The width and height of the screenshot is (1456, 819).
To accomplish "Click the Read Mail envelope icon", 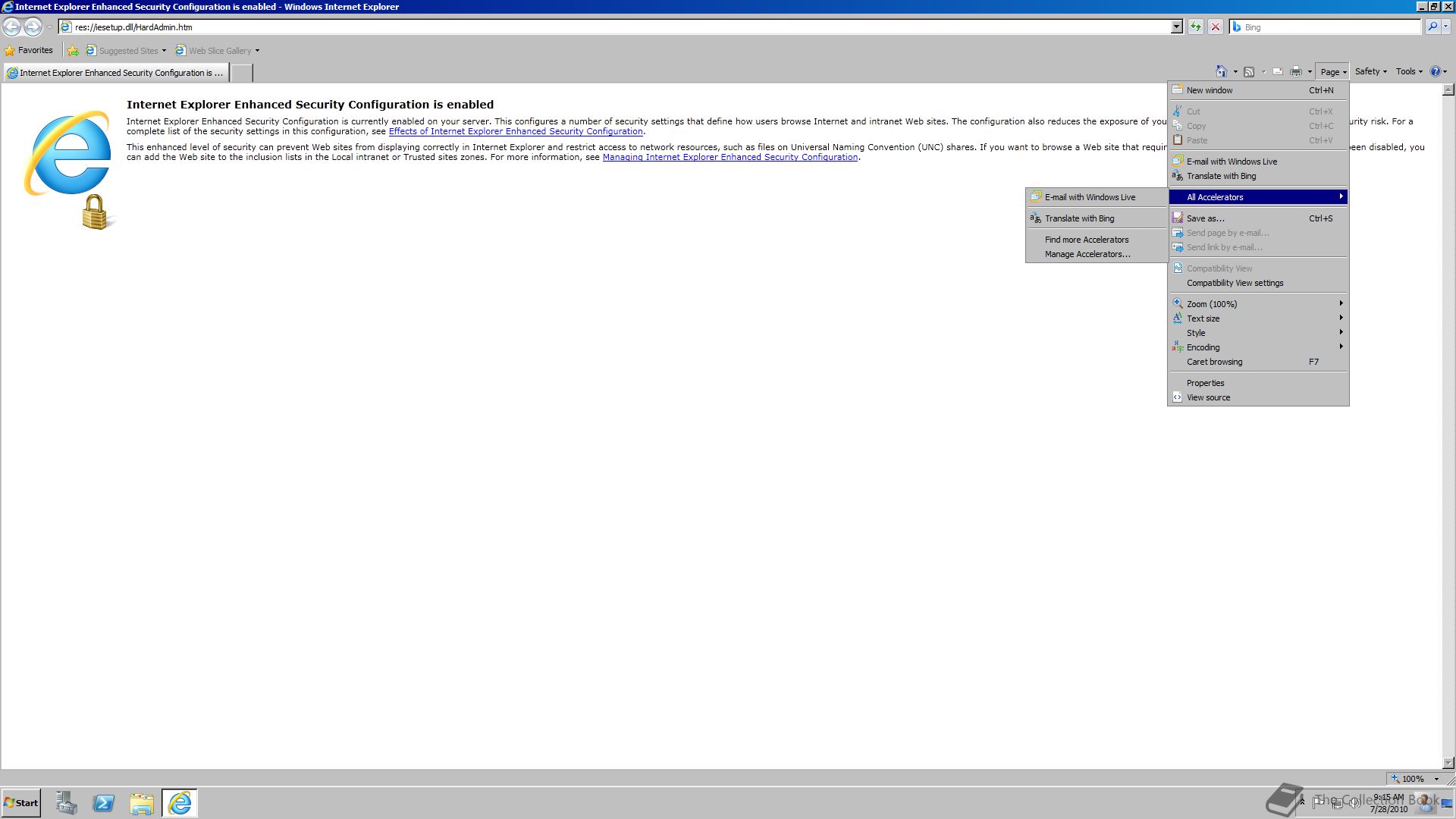I will (x=1278, y=71).
